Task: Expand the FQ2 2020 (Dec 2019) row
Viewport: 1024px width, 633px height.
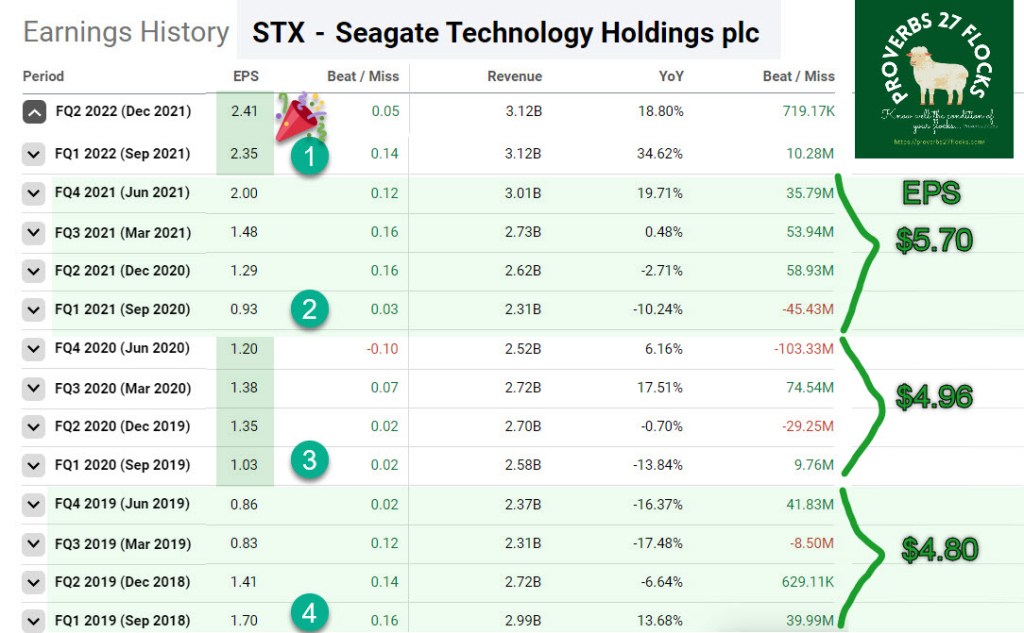Action: point(35,427)
